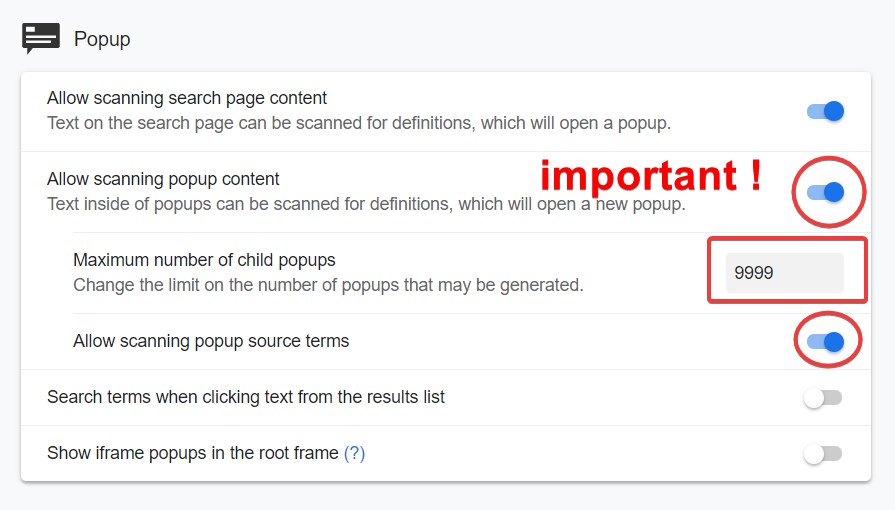Click the "Maximum number of child popups" label
The image size is (895, 510).
(204, 260)
